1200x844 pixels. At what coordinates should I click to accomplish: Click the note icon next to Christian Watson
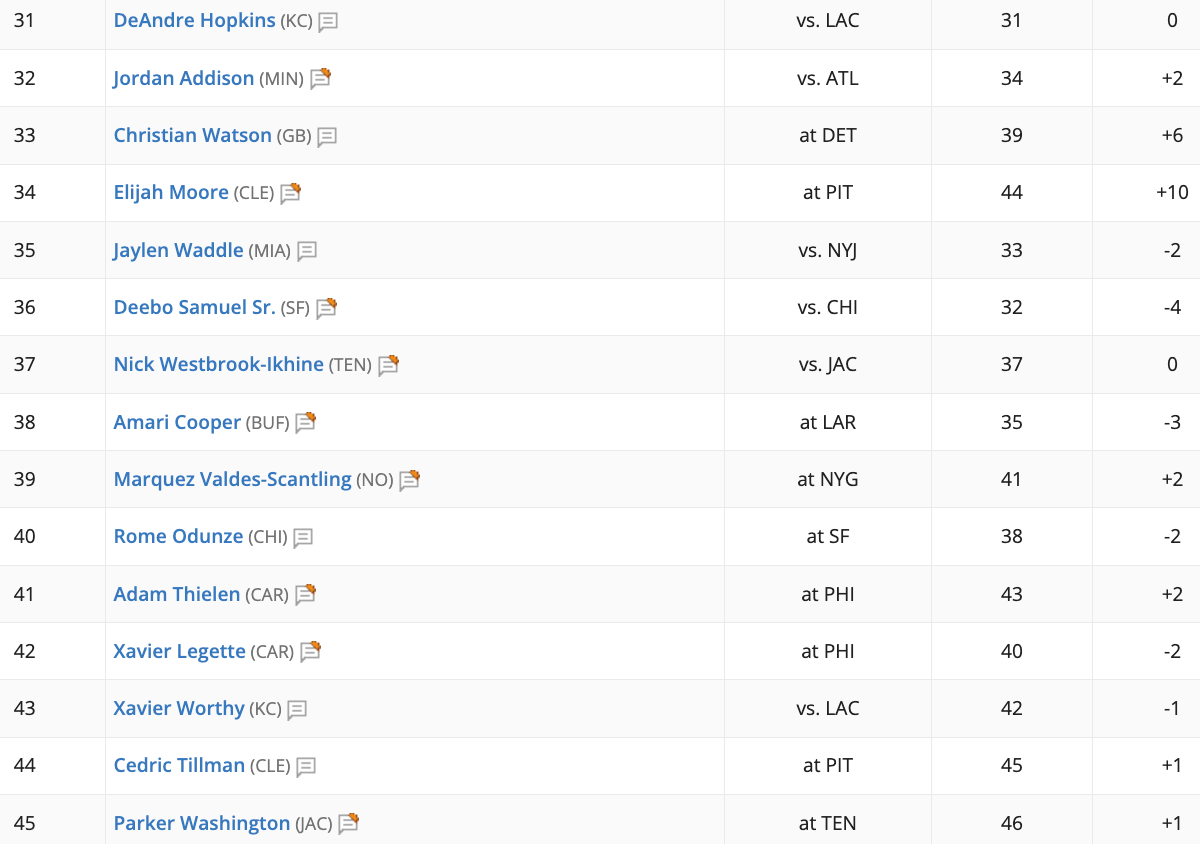327,137
